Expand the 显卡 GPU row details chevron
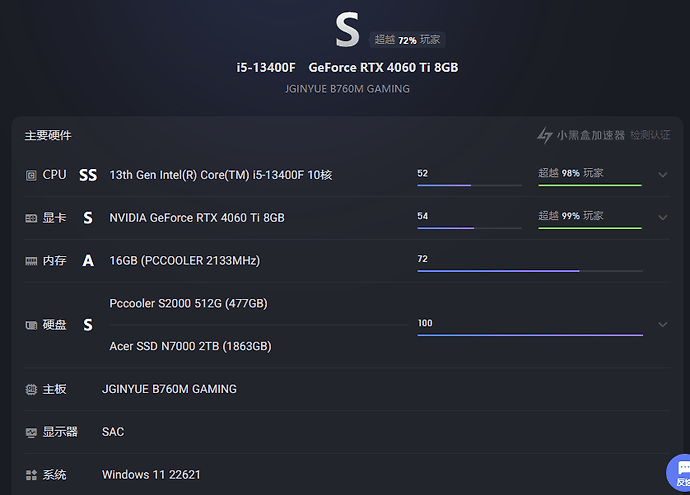Image resolution: width=690 pixels, height=495 pixels. (x=663, y=218)
